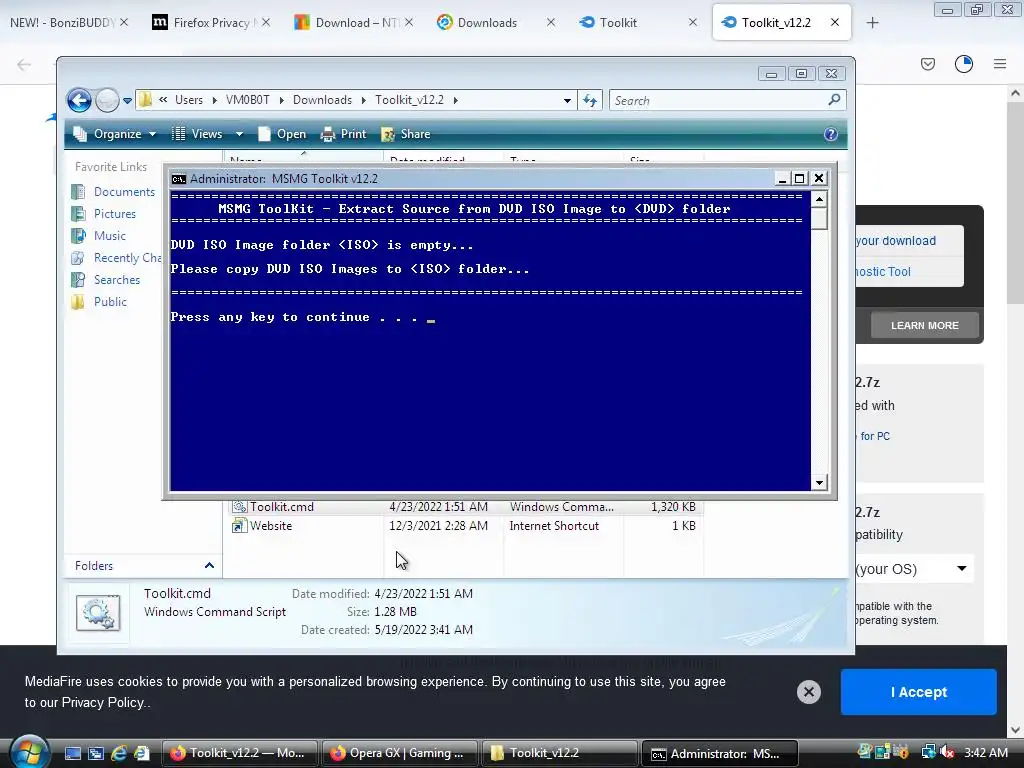Switch to the BonziBUDDY browser tab
1024x768 pixels.
(x=62, y=22)
